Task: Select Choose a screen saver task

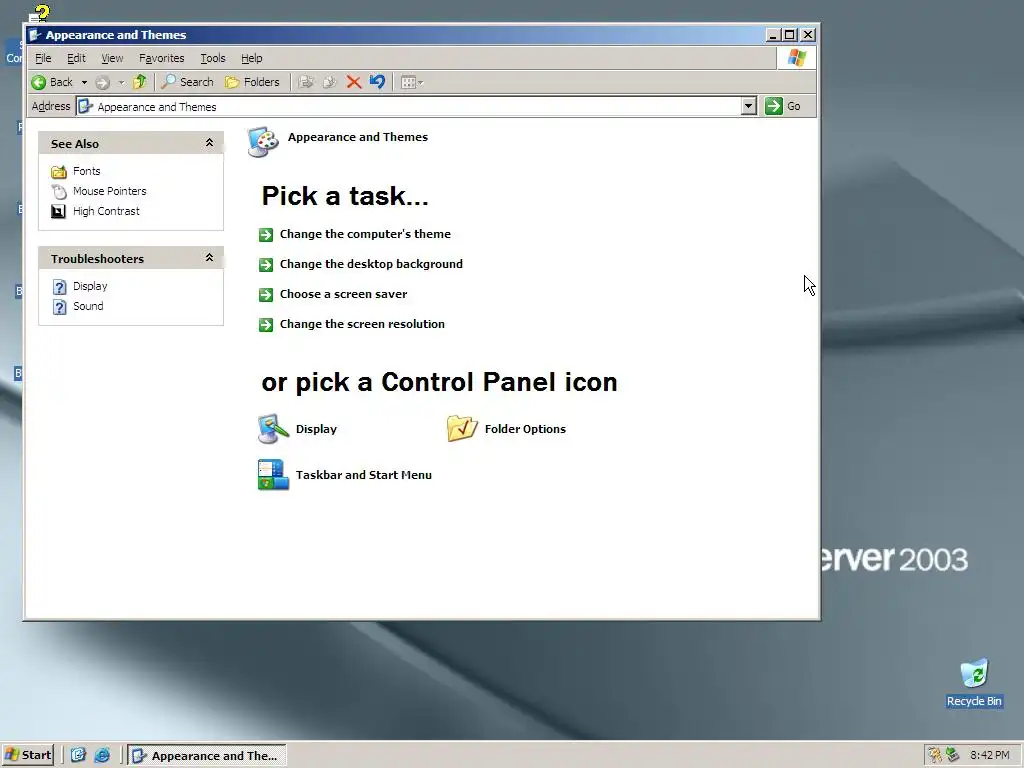Action: pos(344,294)
